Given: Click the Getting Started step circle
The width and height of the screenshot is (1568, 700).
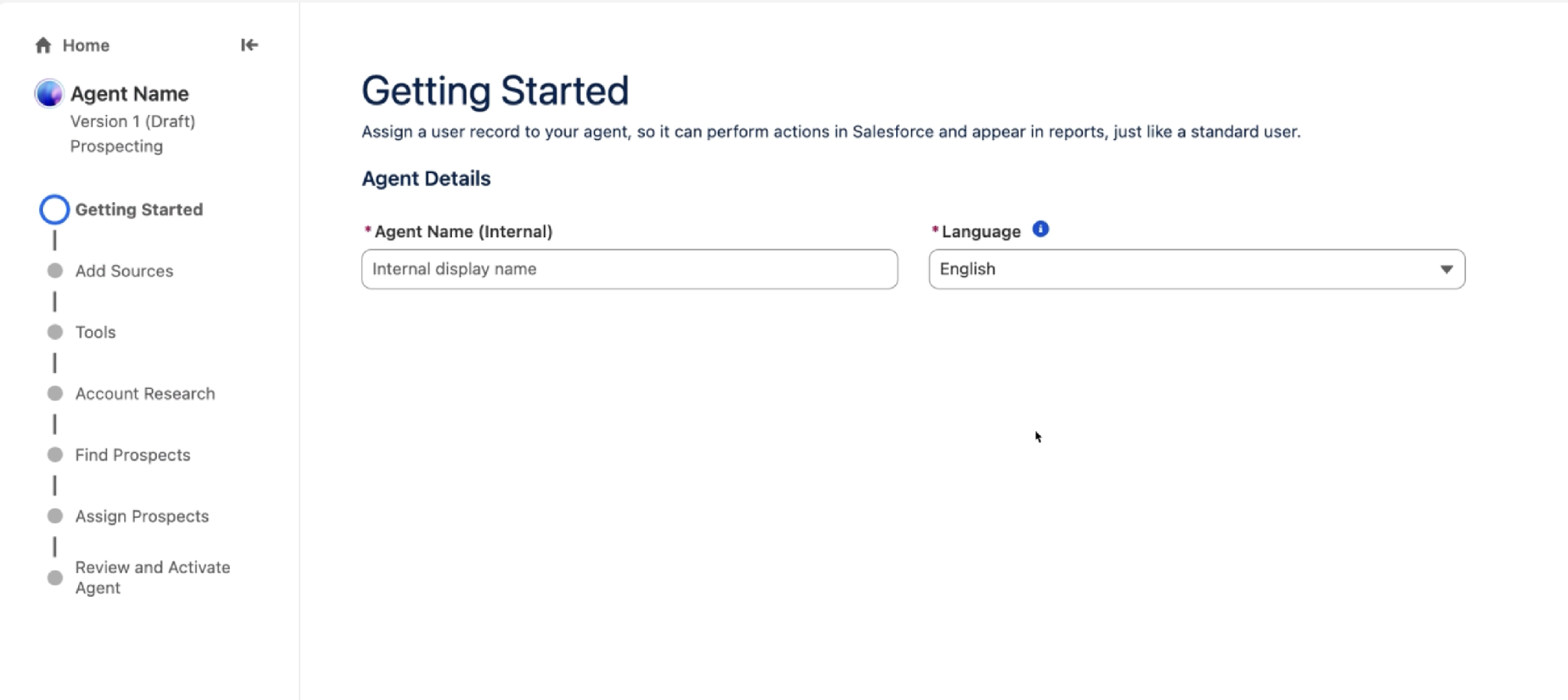Looking at the screenshot, I should click(54, 209).
